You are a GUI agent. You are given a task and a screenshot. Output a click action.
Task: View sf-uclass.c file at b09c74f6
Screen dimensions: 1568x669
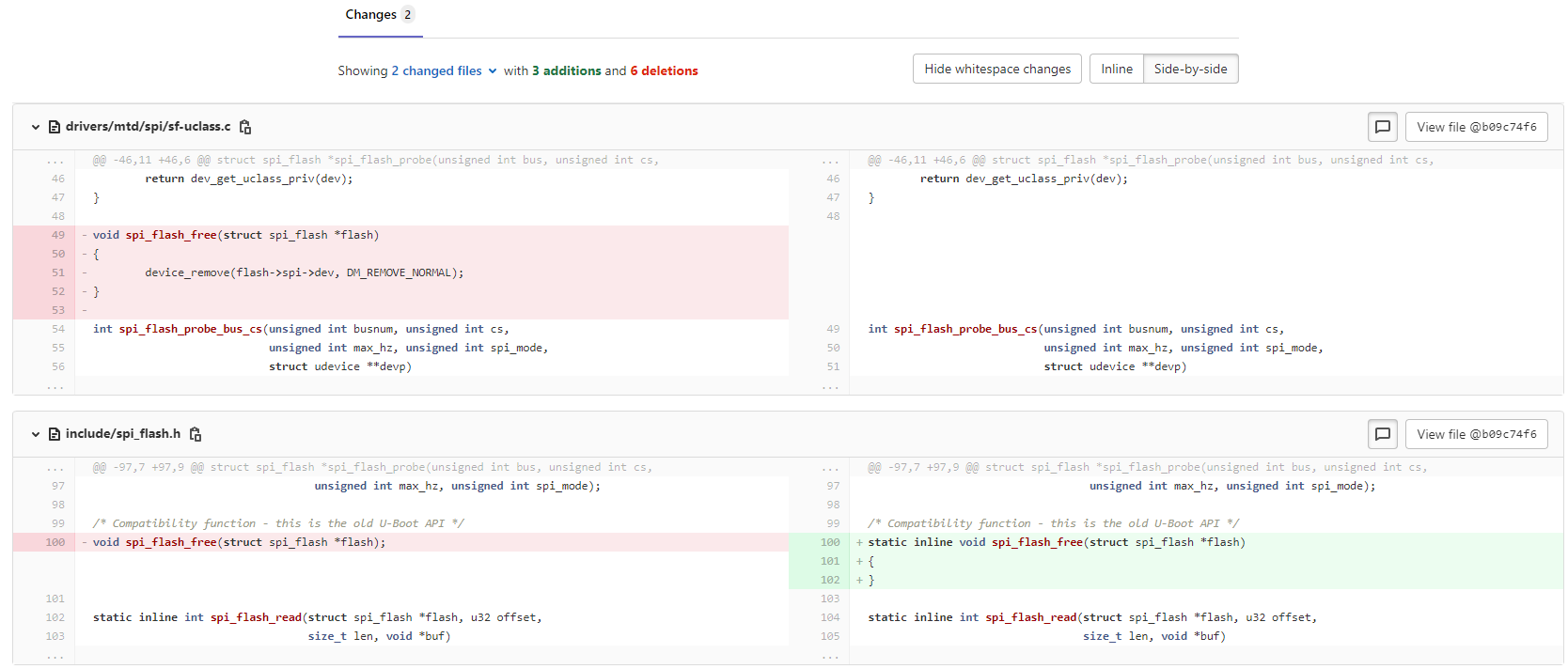click(1476, 127)
